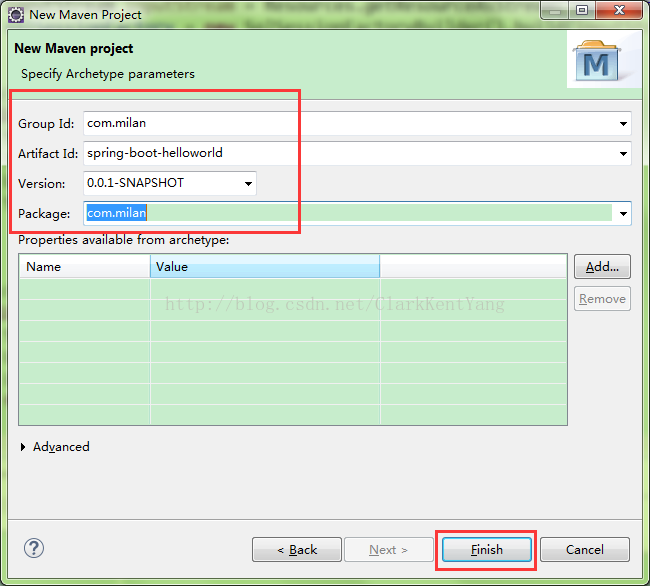The height and width of the screenshot is (586, 650).
Task: Open the Package dropdown arrow
Action: 623,214
